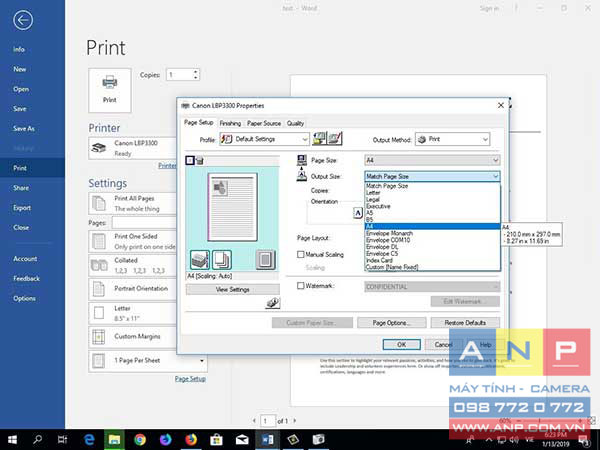Click the page preview thumbnail in Canon dialog
The height and width of the screenshot is (450, 600).
click(232, 207)
